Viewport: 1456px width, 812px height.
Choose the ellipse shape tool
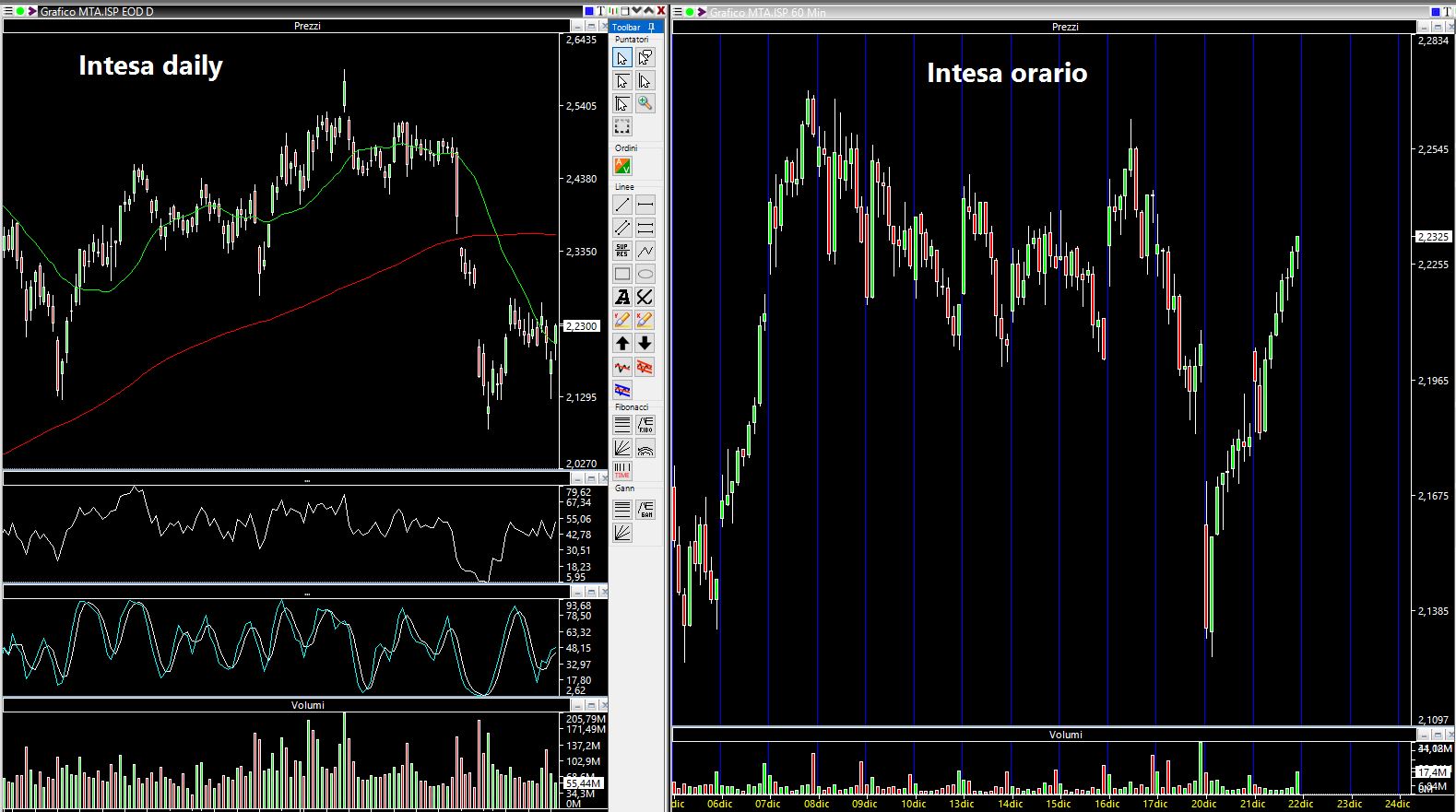pos(645,274)
